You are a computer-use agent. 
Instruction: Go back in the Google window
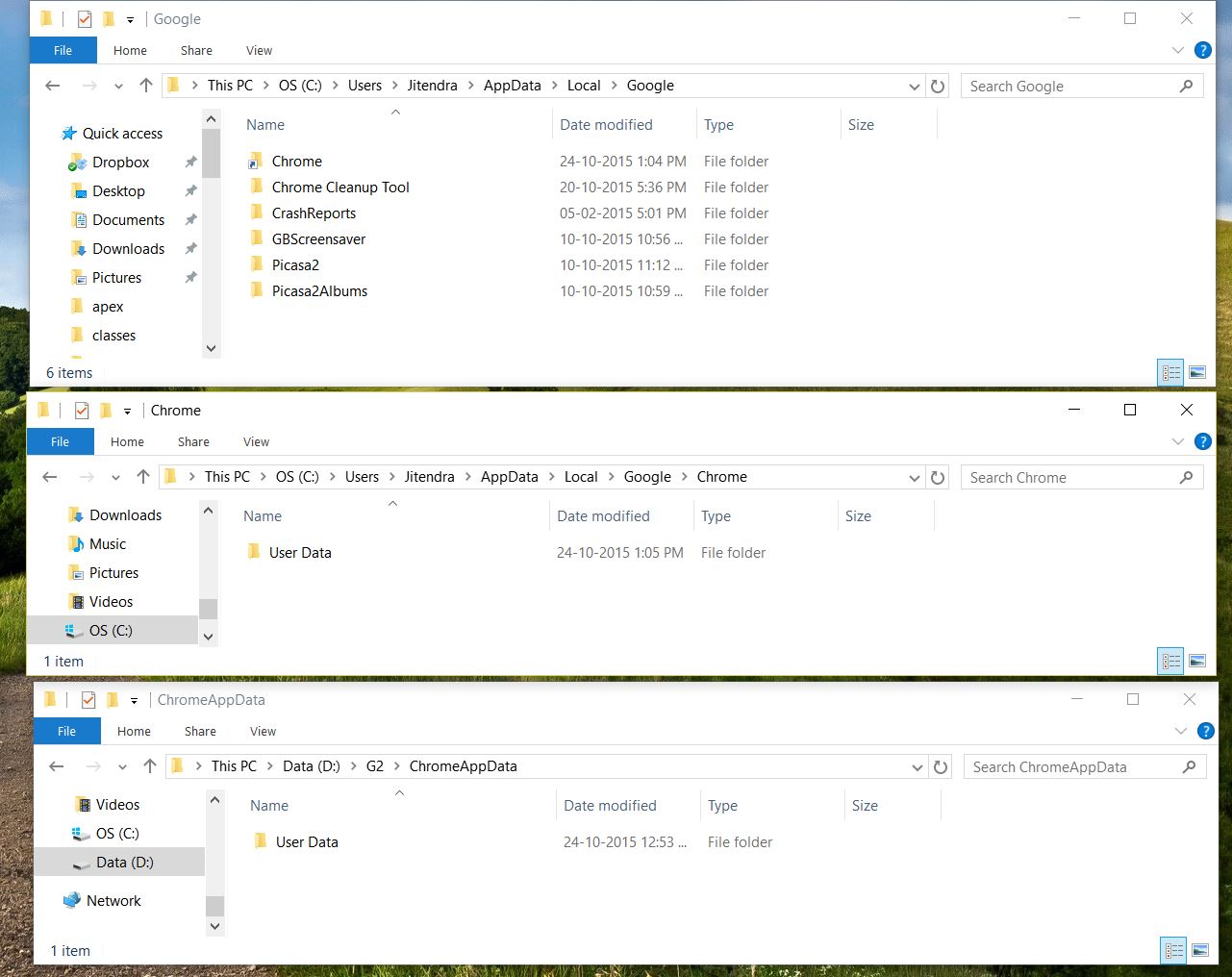tap(53, 86)
